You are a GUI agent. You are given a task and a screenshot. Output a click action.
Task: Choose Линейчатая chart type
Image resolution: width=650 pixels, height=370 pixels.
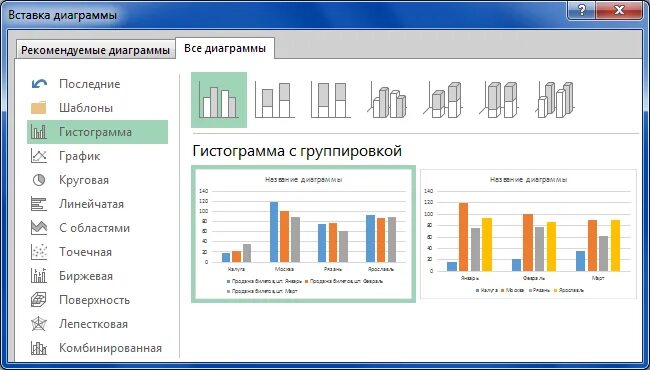(97, 204)
